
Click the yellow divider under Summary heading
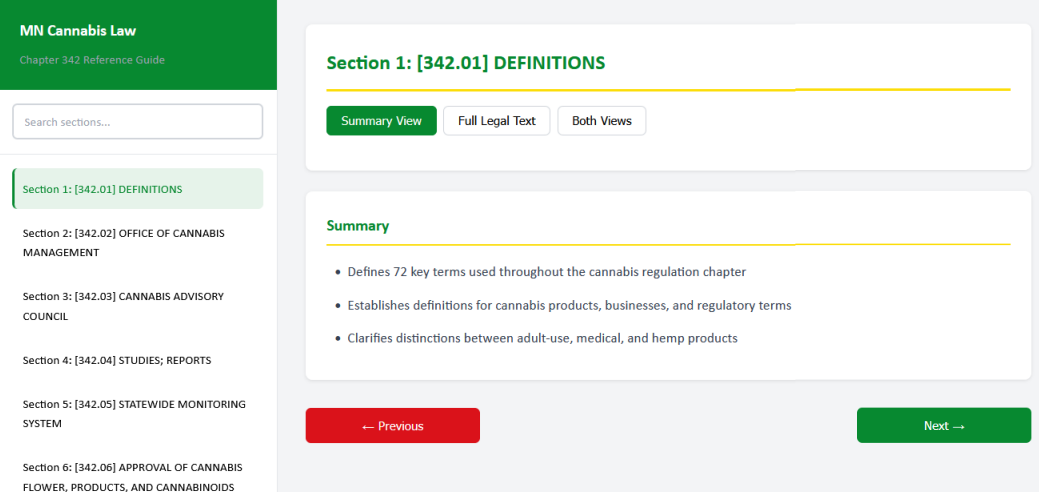point(668,244)
